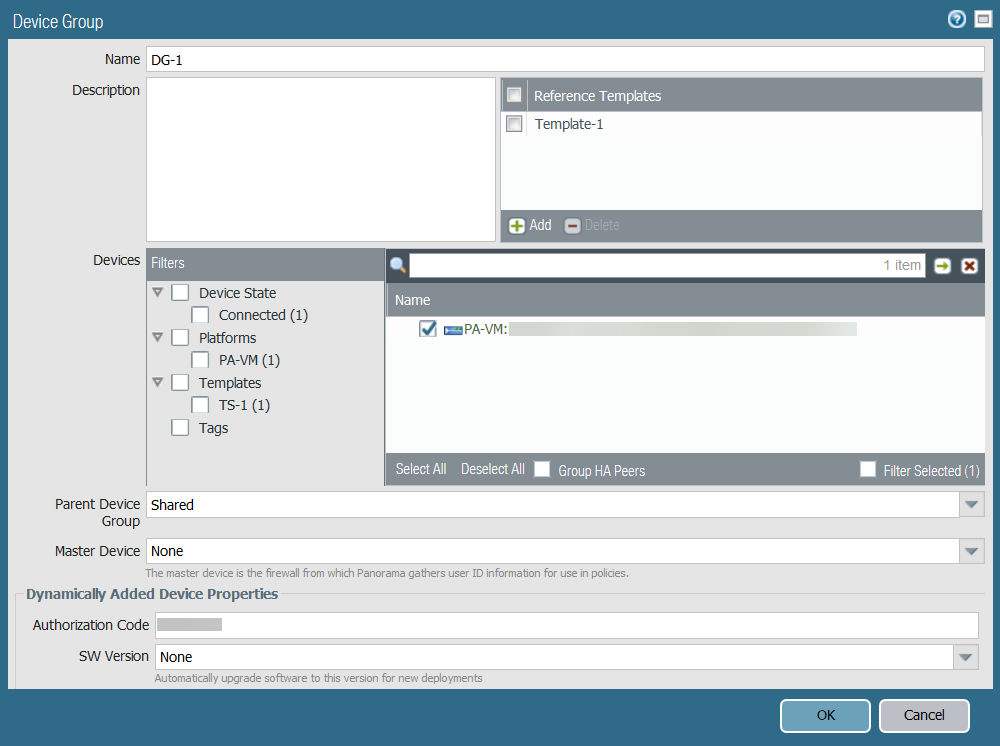The image size is (1000, 746).
Task: Apply the device filter with green arrow
Action: tap(943, 266)
